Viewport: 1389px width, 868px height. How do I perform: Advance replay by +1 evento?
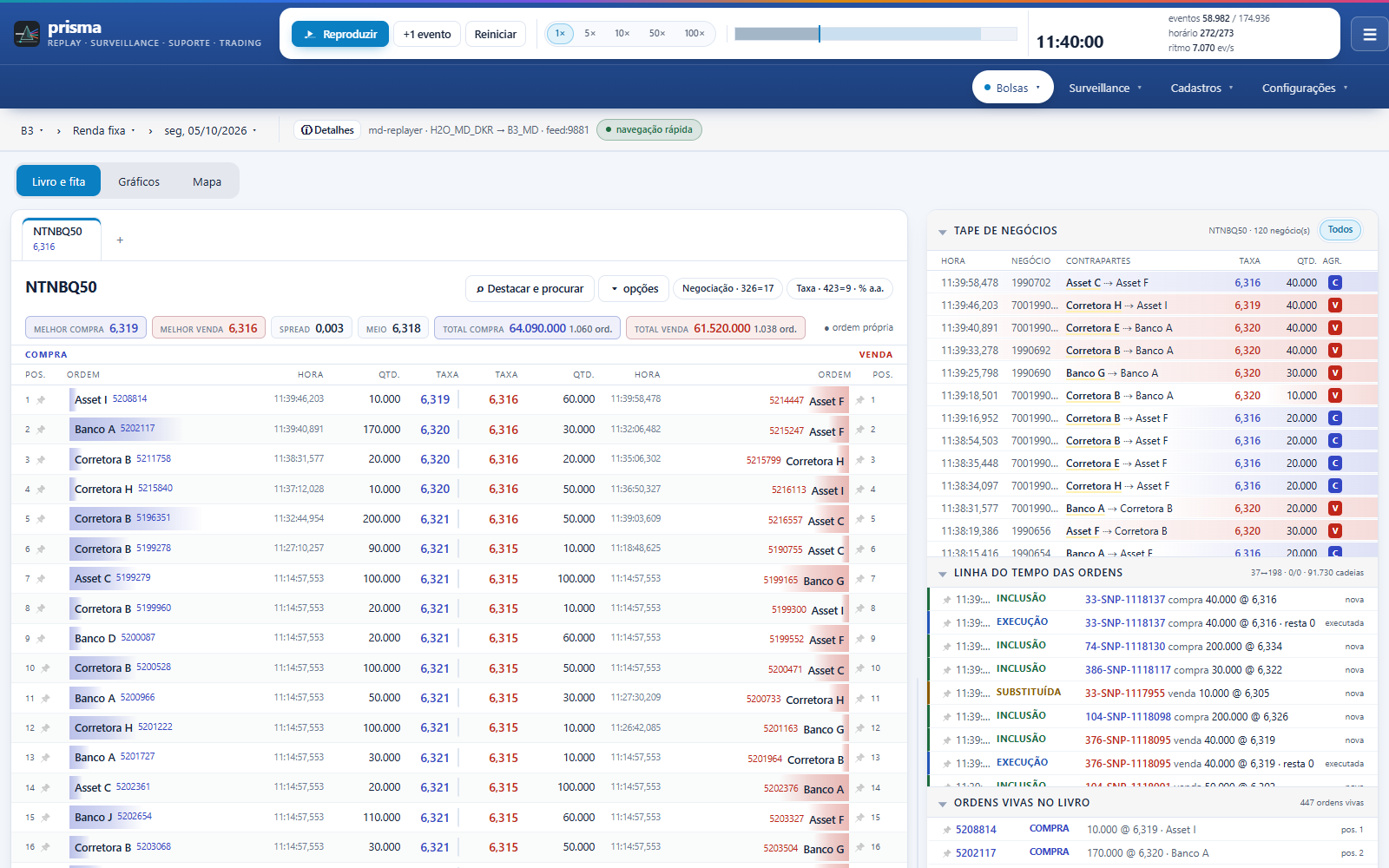tap(427, 34)
